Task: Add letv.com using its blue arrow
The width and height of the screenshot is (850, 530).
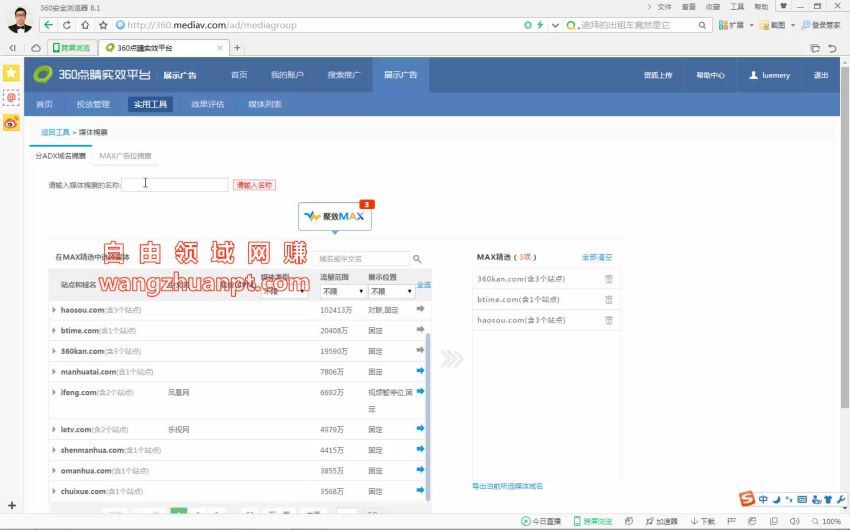Action: tap(420, 428)
